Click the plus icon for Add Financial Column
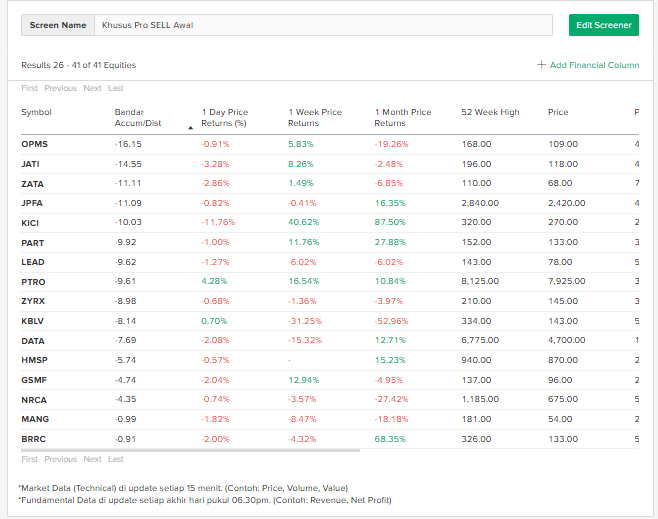Viewport: 658px width, 519px height. (x=542, y=65)
